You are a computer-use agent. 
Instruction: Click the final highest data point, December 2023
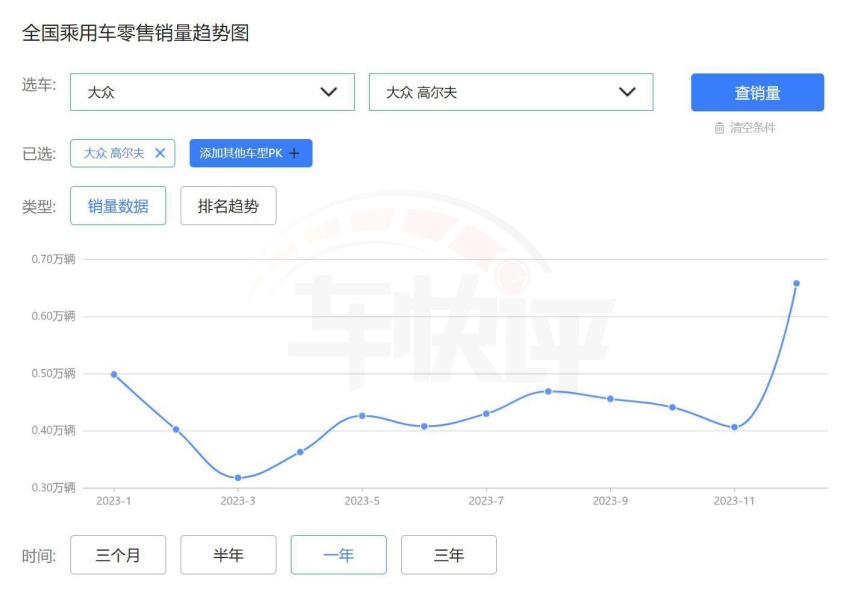797,284
